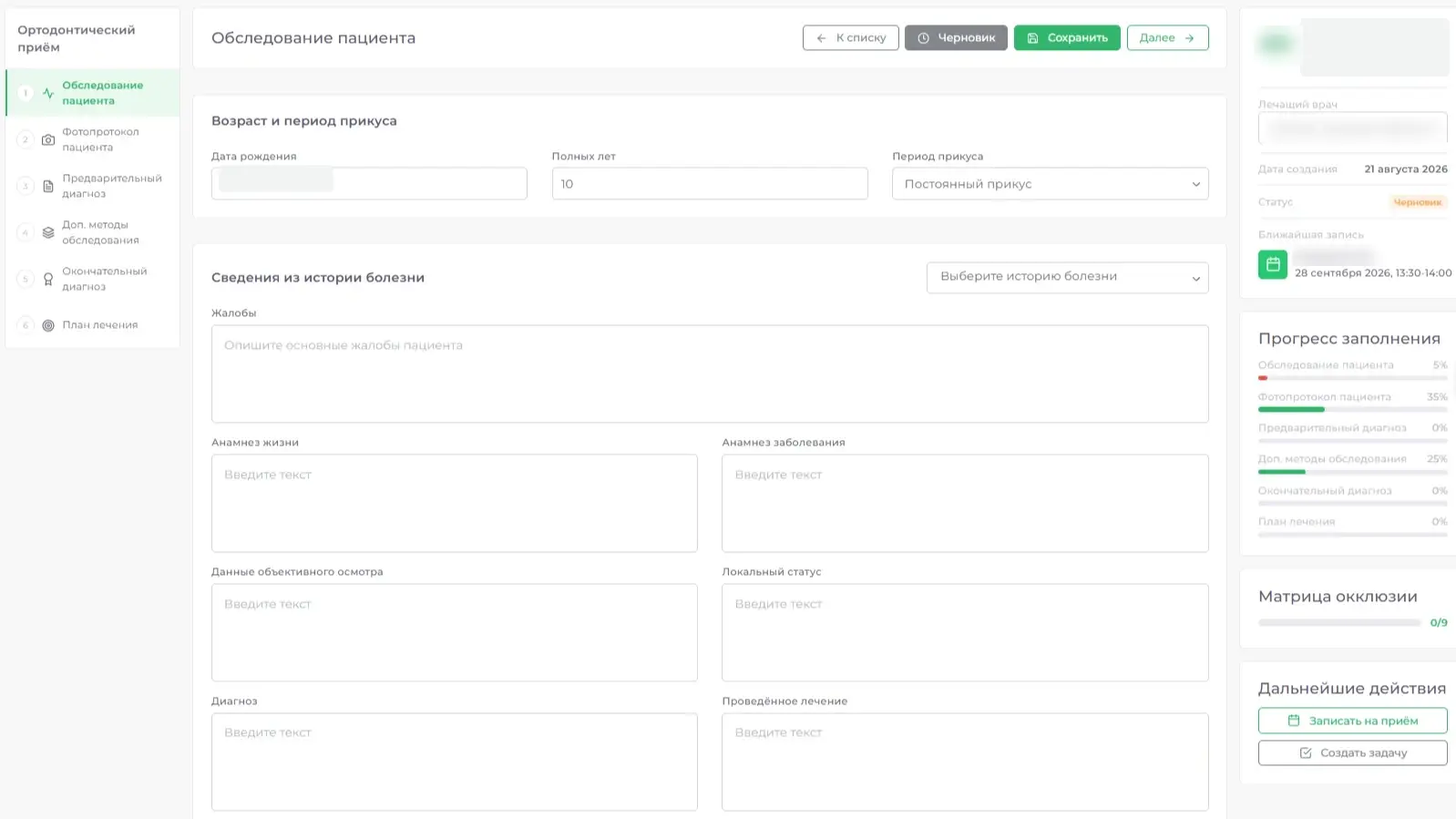The width and height of the screenshot is (1456, 819).
Task: Click the document icon for Предварительный диагноз
Action: [48, 186]
